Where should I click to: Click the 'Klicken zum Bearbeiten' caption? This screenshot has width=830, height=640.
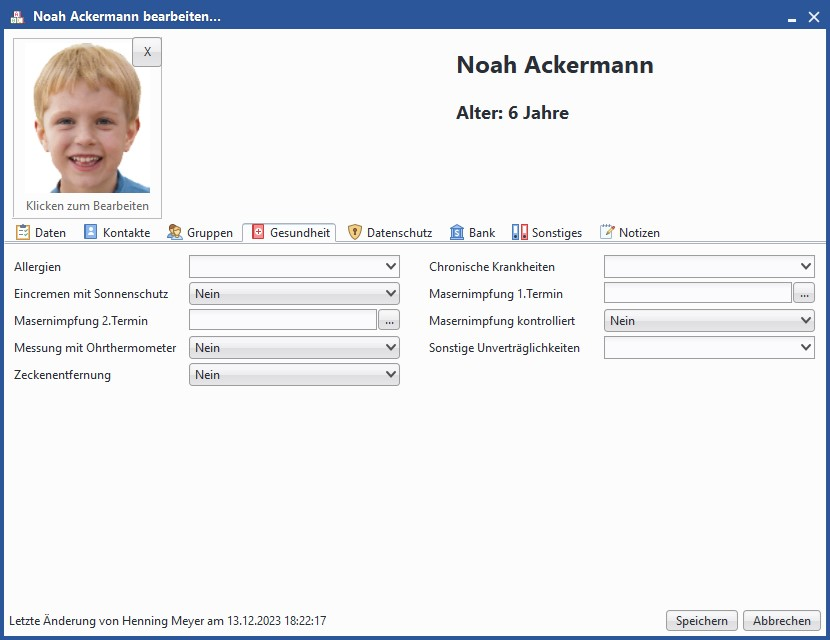pos(87,206)
